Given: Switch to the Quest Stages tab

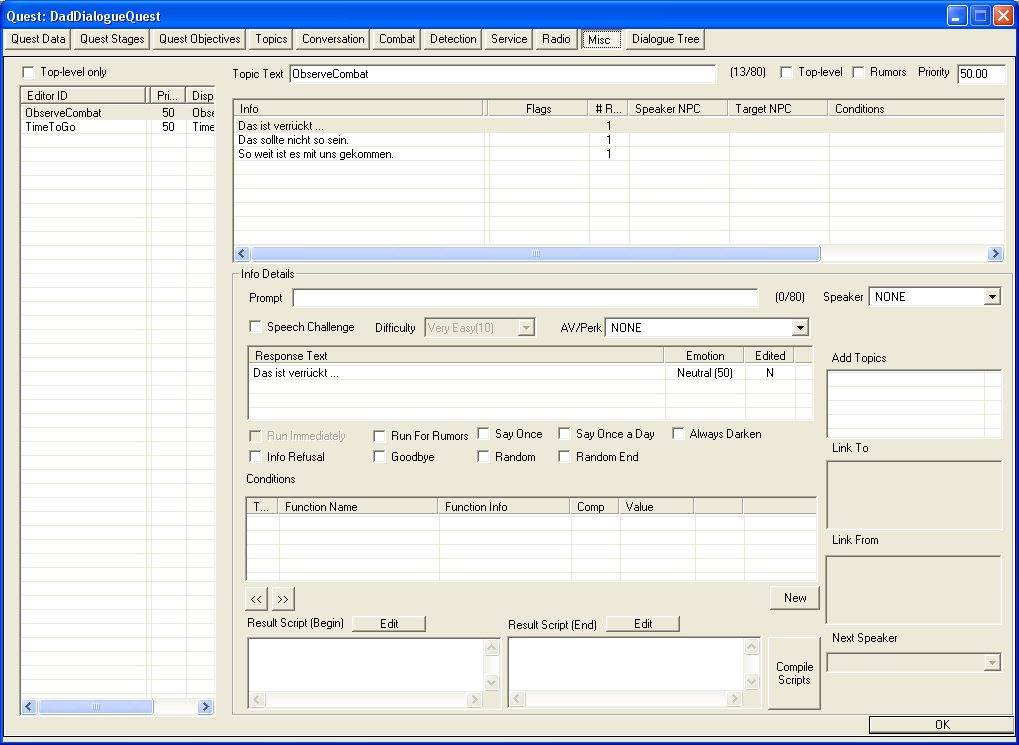Looking at the screenshot, I should (112, 39).
